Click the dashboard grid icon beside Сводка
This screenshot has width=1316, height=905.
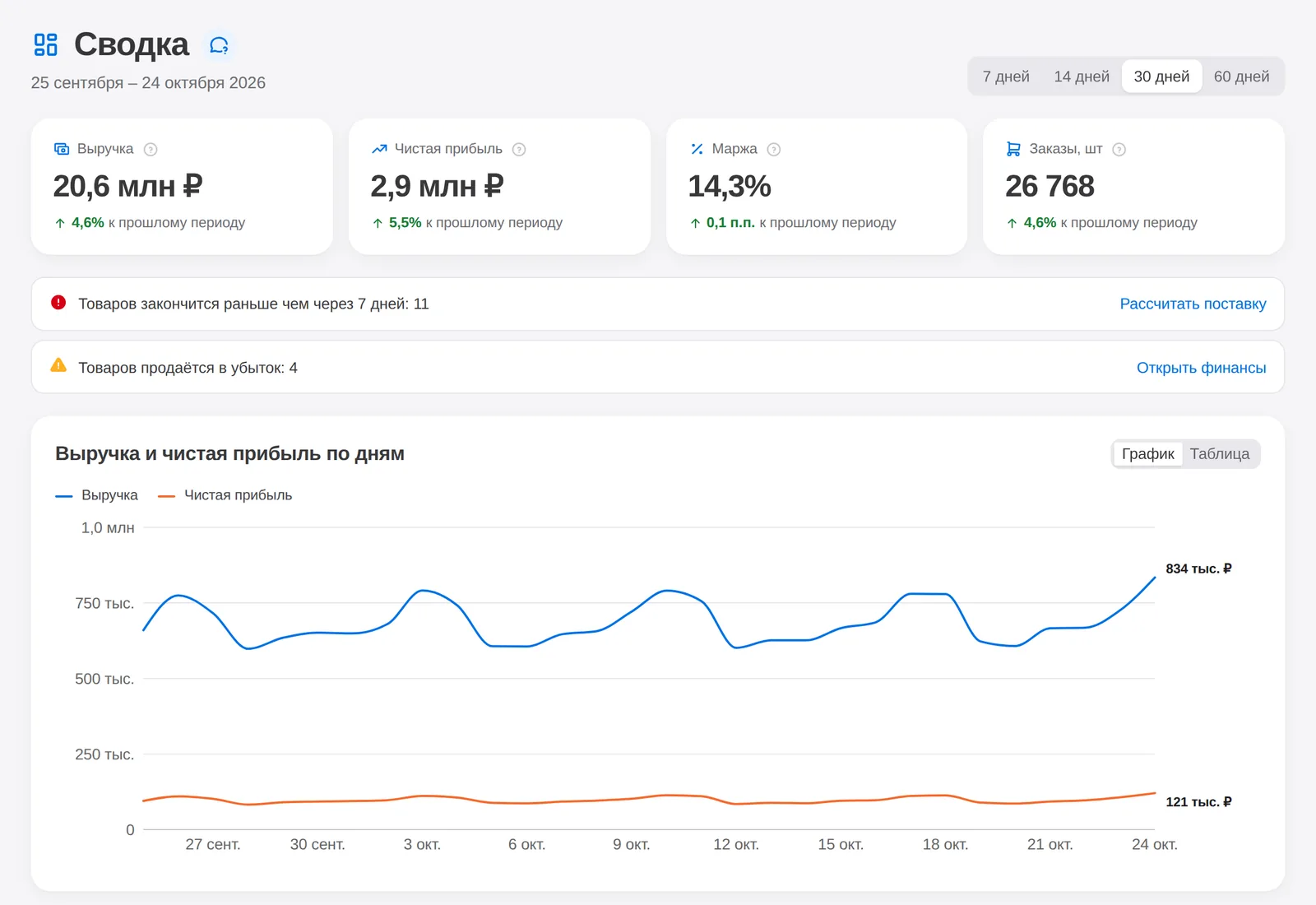point(45,44)
